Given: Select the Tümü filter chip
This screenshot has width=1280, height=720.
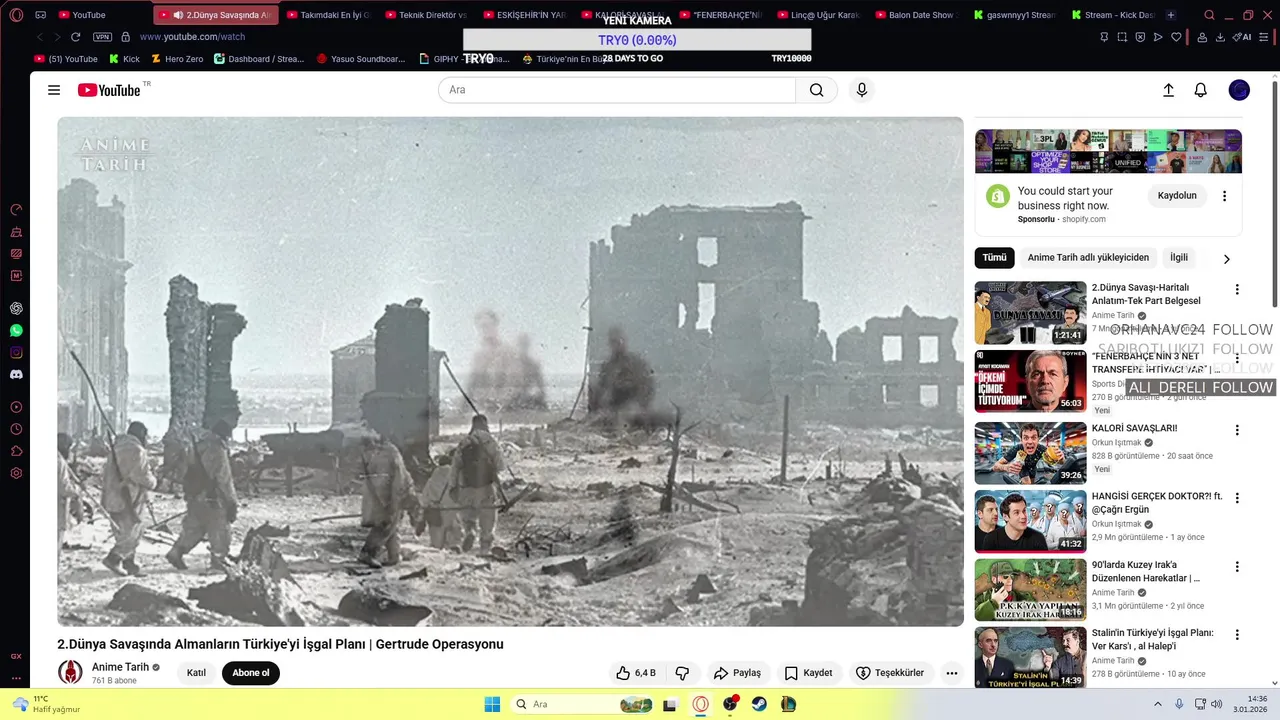Looking at the screenshot, I should [x=994, y=258].
